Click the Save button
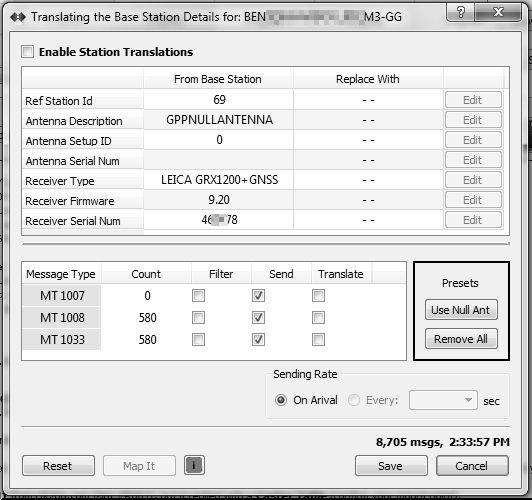 coord(391,466)
